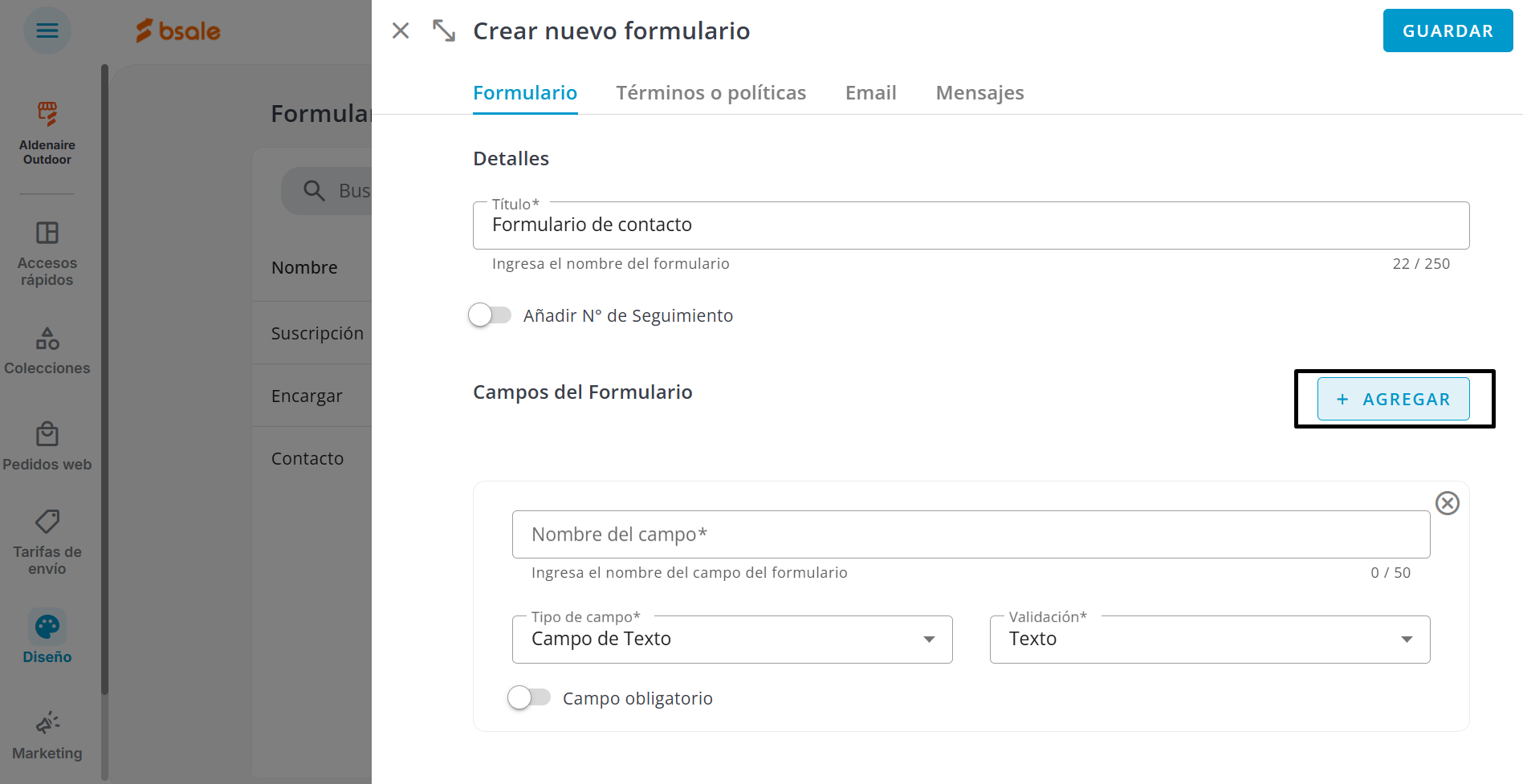The width and height of the screenshot is (1523, 784).
Task: Click the GUARDAR button
Action: pyautogui.click(x=1448, y=31)
